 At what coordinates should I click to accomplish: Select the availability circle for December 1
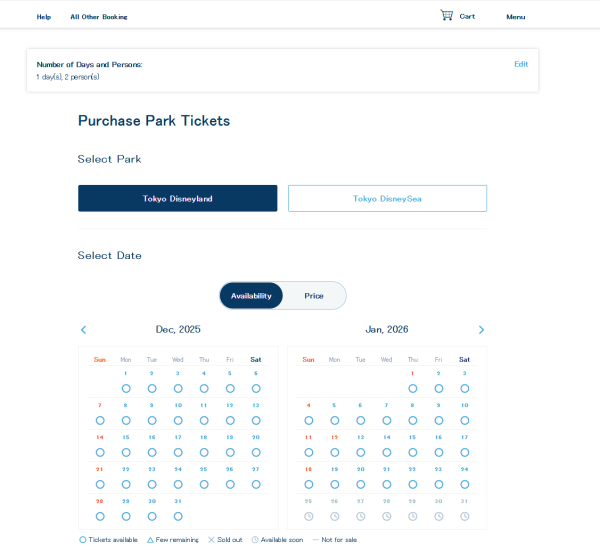tap(126, 388)
